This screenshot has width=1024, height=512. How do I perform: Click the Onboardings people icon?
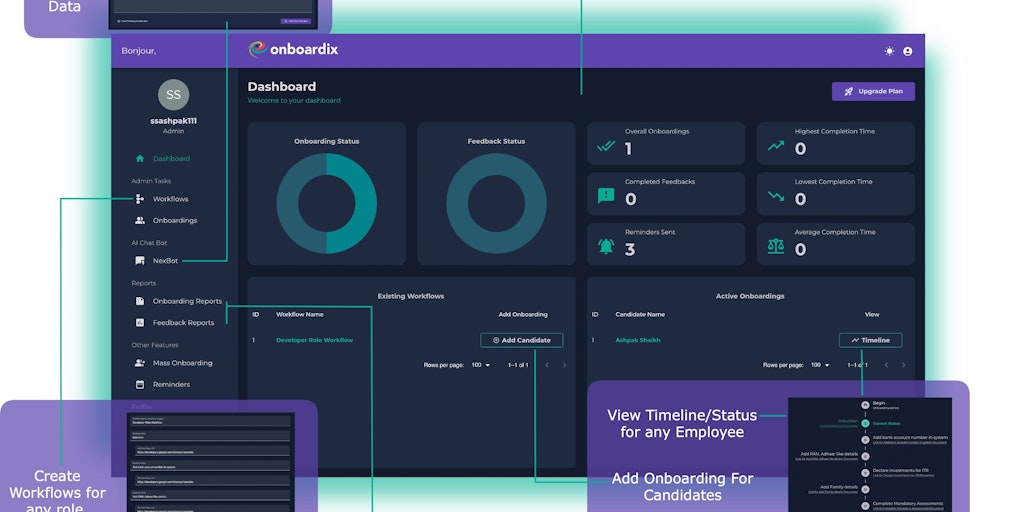[x=140, y=220]
